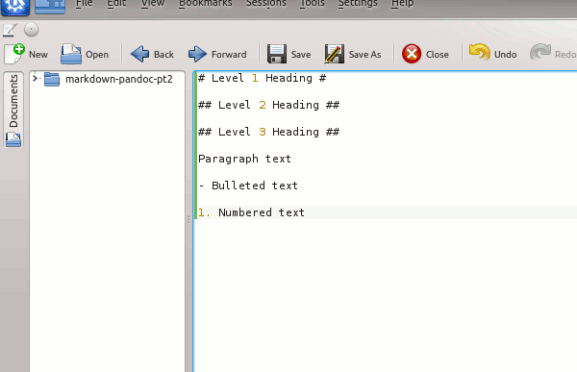
Task: Click the '1. Numbered text' line
Action: 251,212
